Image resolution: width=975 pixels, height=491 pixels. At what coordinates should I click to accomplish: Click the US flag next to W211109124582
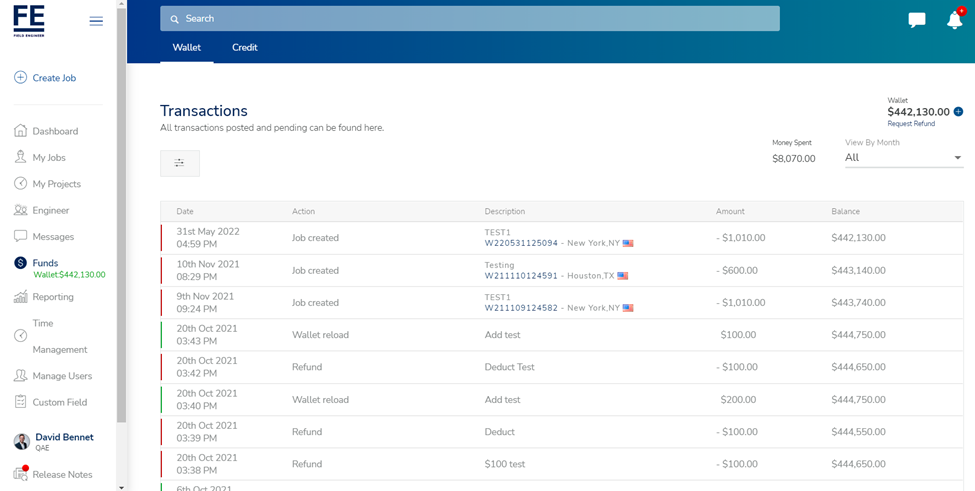point(628,308)
